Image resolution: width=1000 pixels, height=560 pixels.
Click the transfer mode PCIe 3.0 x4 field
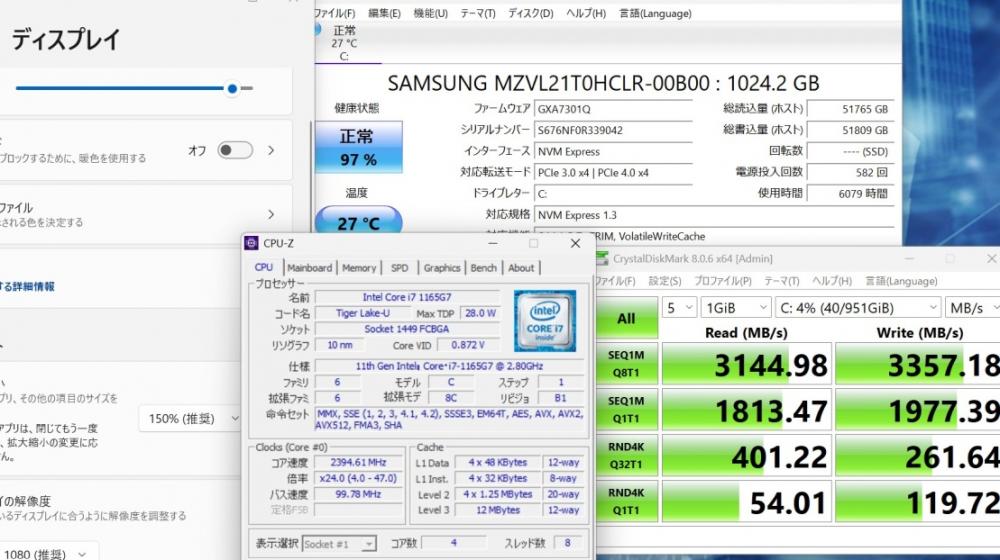coord(613,173)
